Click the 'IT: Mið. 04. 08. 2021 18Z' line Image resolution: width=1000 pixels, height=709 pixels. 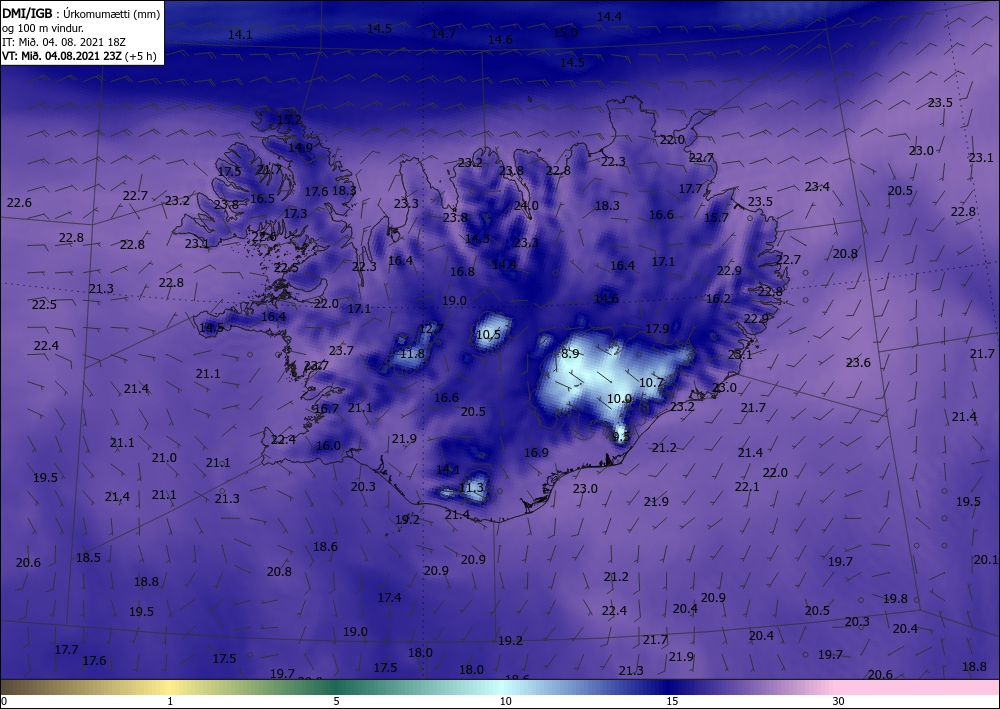click(64, 42)
